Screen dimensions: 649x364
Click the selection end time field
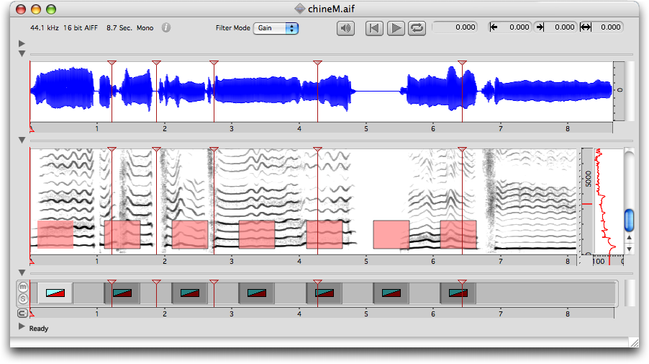[x=561, y=27]
